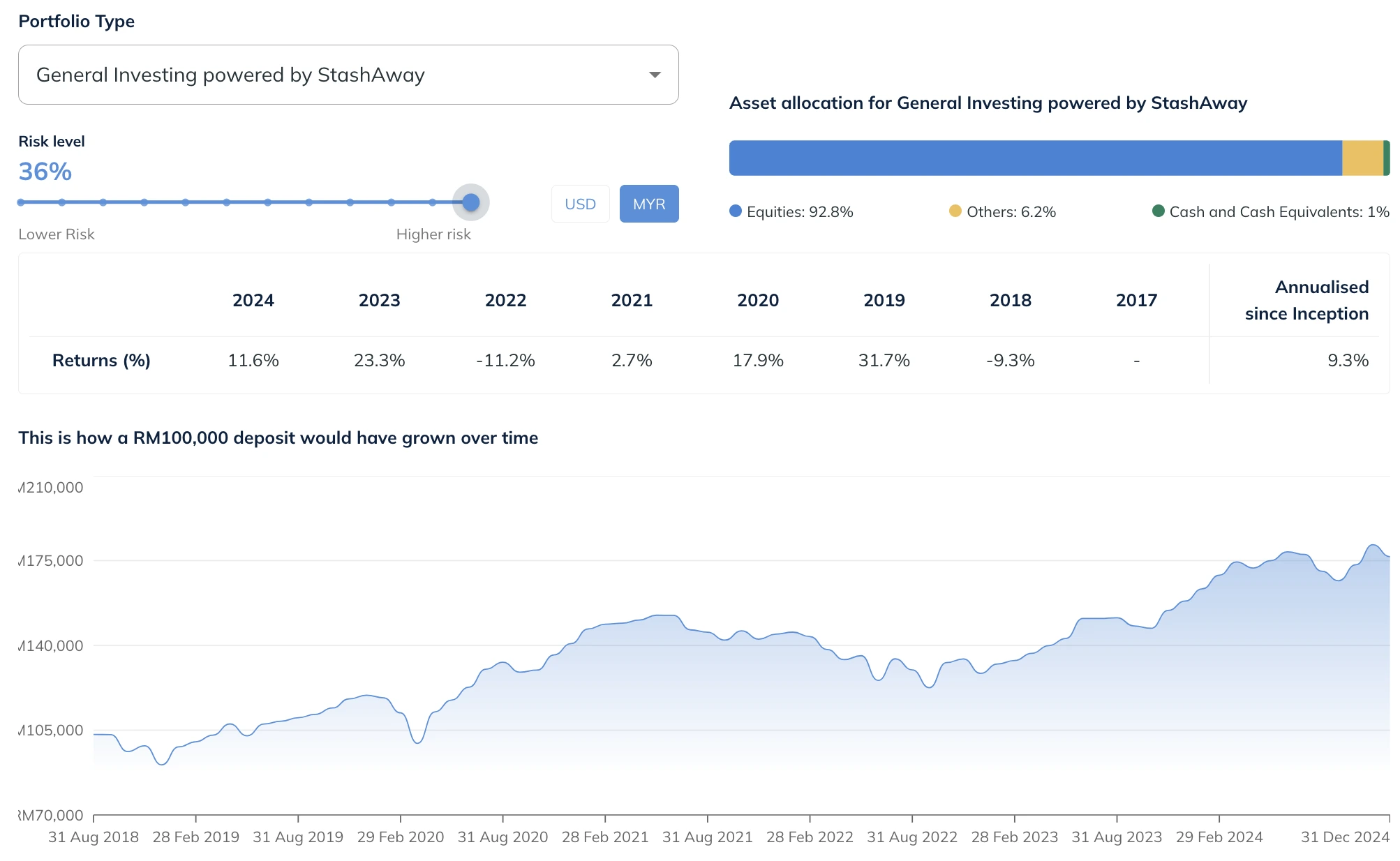The width and height of the screenshot is (1400, 861).
Task: Click the dropdown caret arrow in Portfolio Type
Action: tap(655, 75)
